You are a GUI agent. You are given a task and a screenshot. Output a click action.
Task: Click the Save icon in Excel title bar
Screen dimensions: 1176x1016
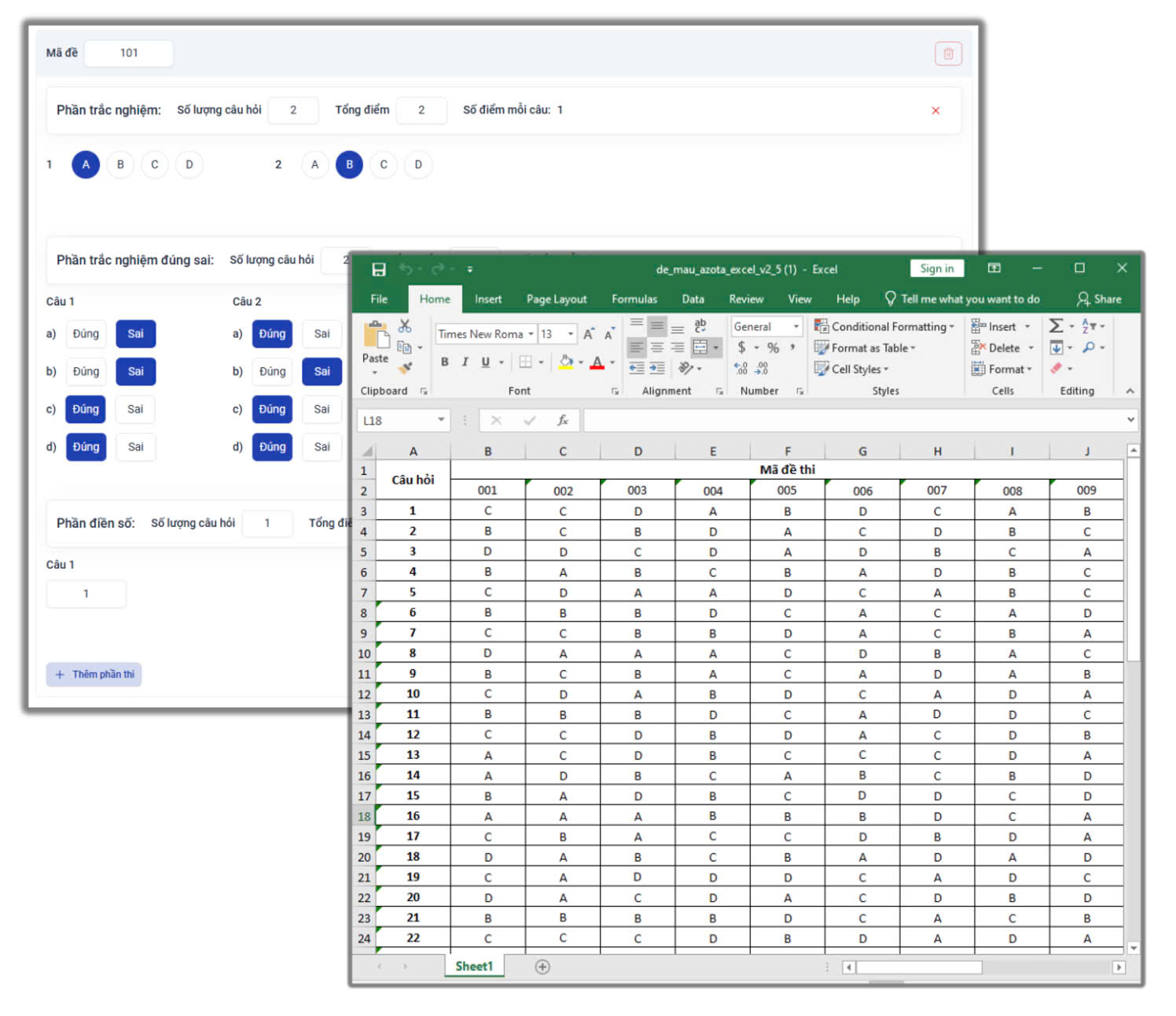[379, 270]
